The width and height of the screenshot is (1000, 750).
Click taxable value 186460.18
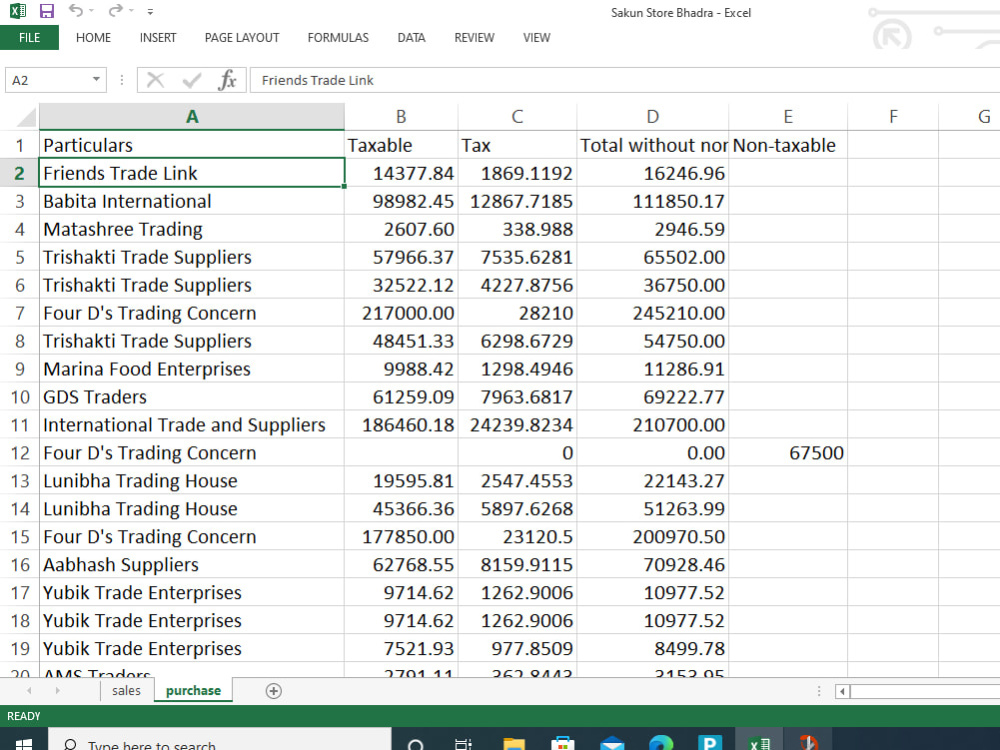coord(401,425)
